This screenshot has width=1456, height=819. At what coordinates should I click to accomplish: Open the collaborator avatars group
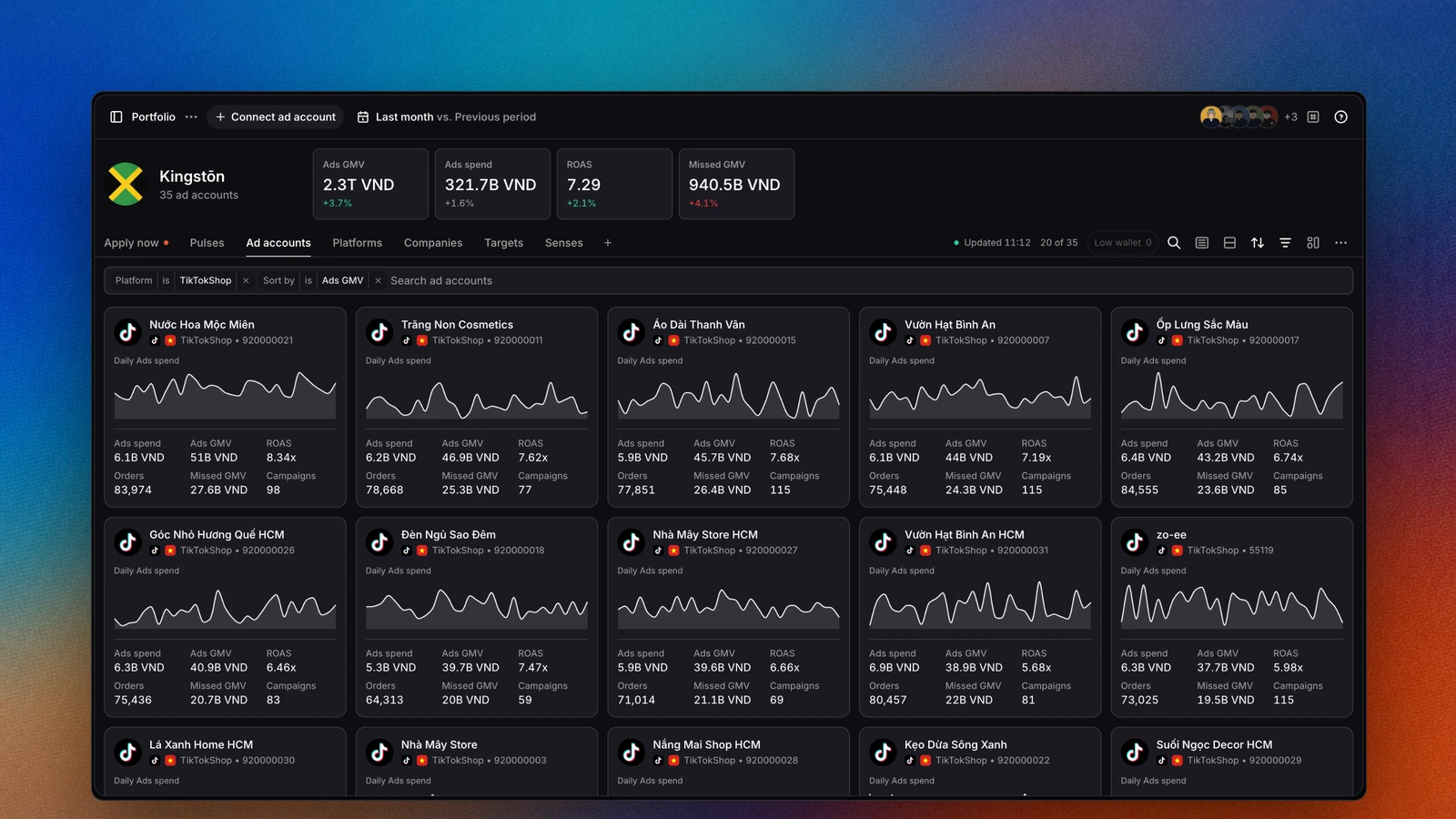[1239, 116]
